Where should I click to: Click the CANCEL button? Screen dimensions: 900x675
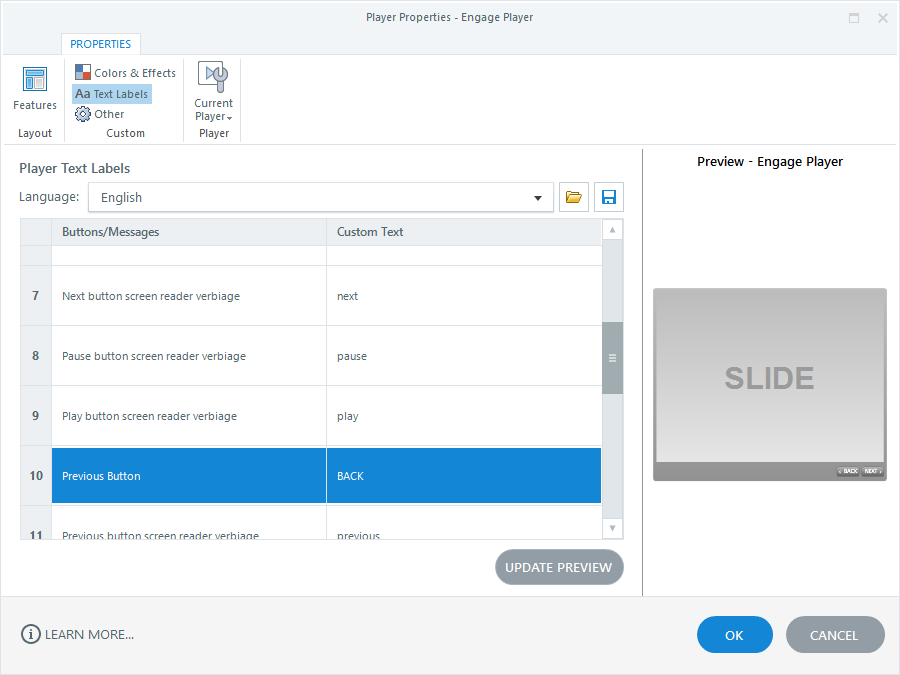[835, 635]
